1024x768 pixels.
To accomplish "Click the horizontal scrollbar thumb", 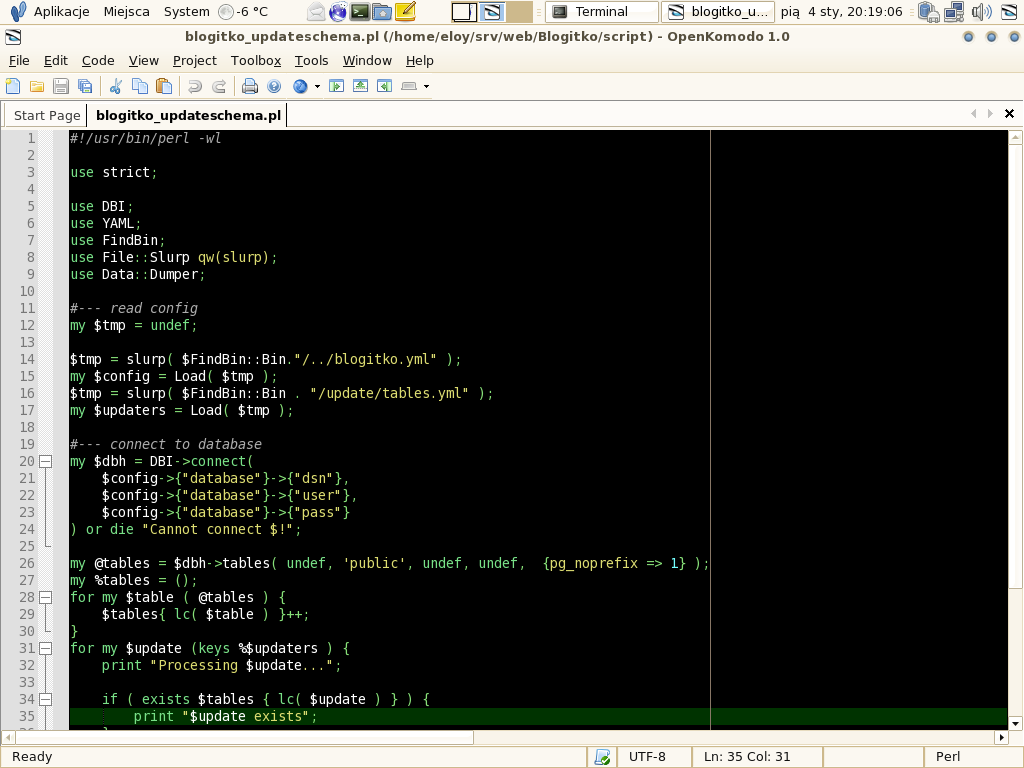I will click(x=244, y=737).
